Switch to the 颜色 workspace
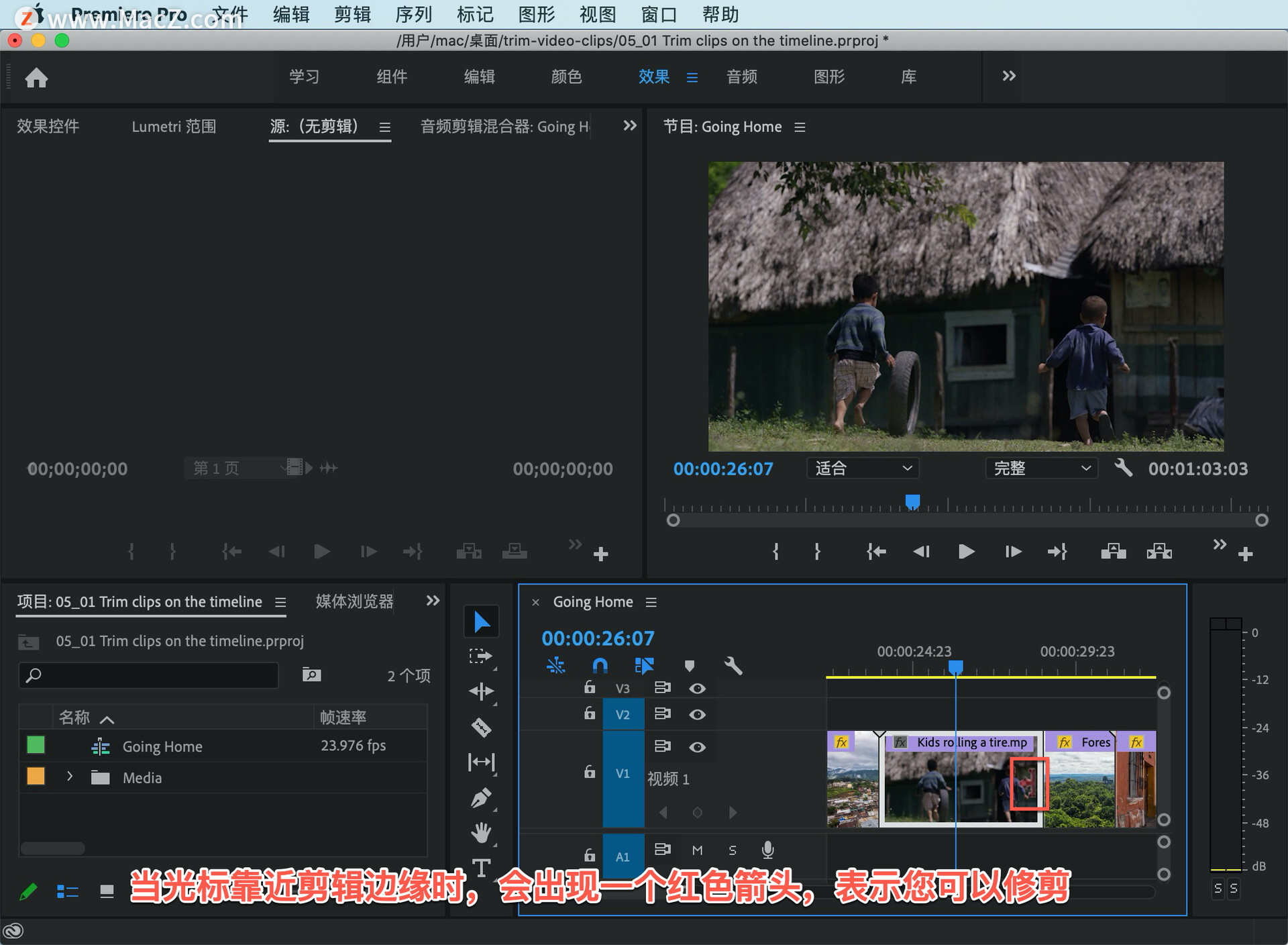Image resolution: width=1288 pixels, height=945 pixels. 566,77
